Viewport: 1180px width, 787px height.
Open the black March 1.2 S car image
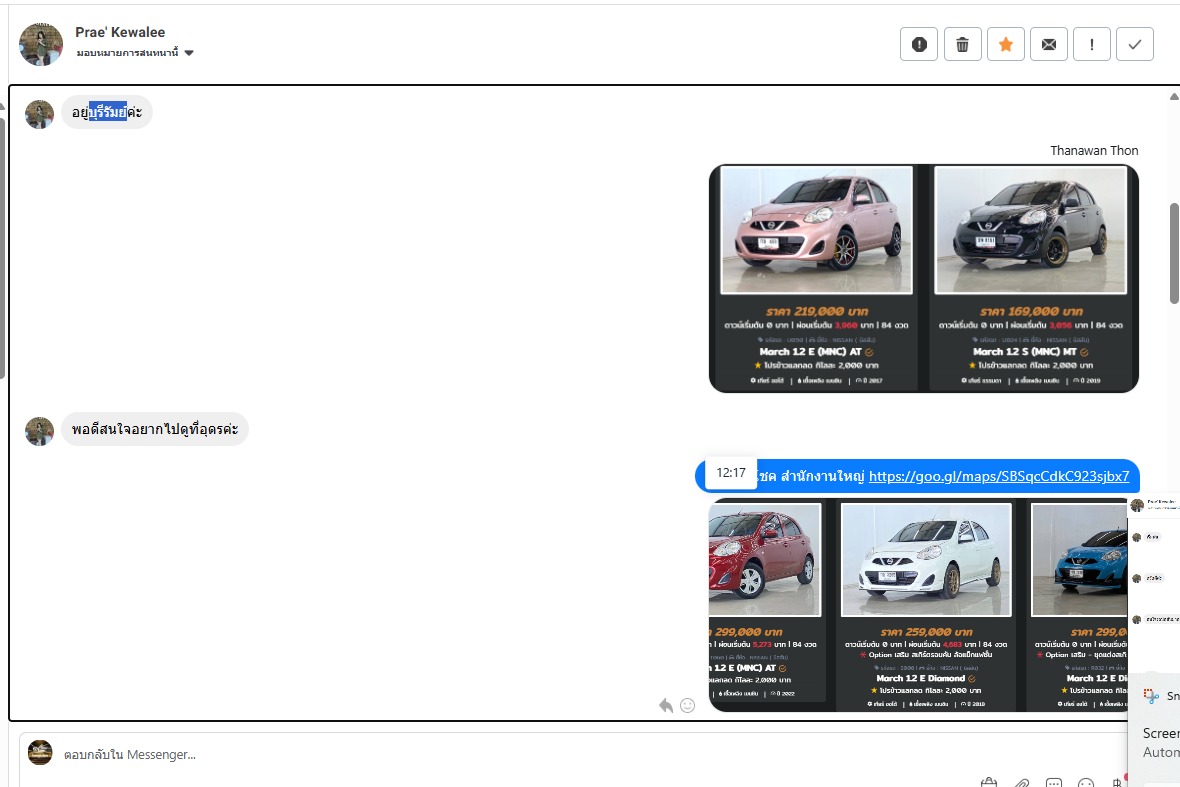(x=1030, y=230)
